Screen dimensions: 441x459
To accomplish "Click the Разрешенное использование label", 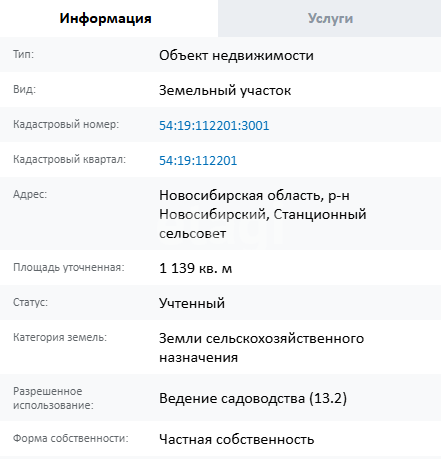I will [53, 398].
